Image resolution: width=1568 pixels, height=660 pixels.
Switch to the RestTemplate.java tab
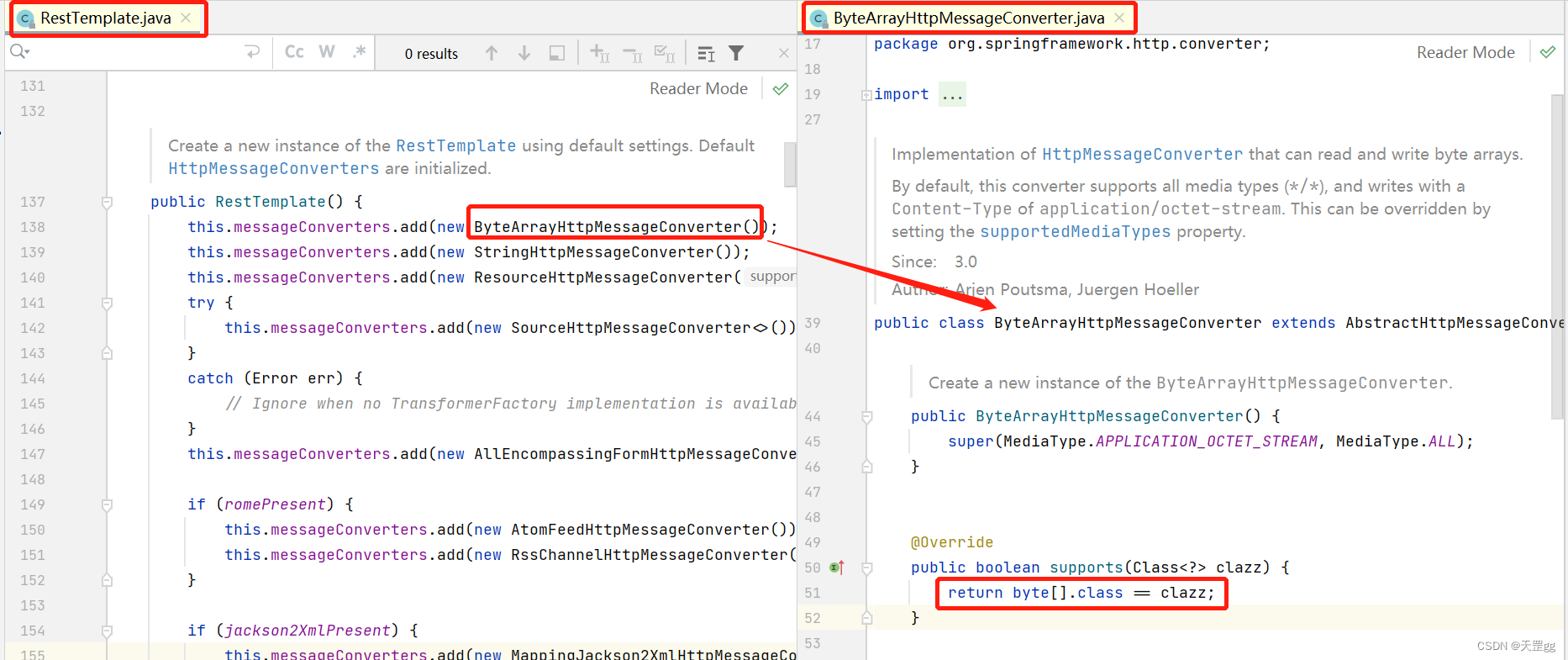click(x=105, y=18)
